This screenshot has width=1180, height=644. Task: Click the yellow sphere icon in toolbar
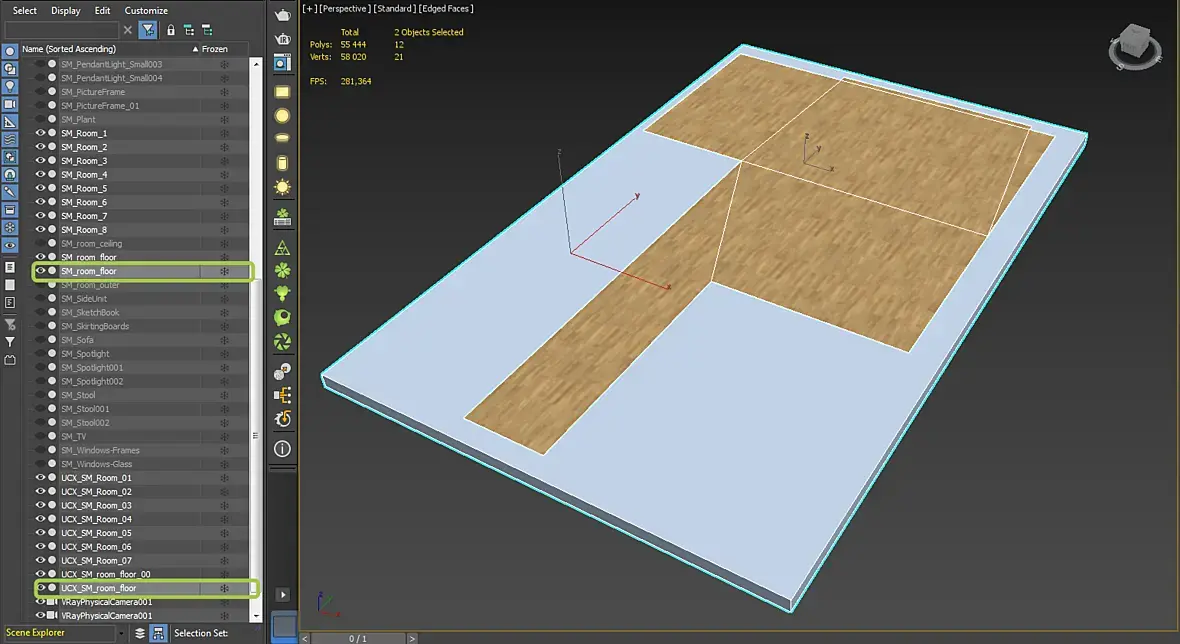[282, 116]
